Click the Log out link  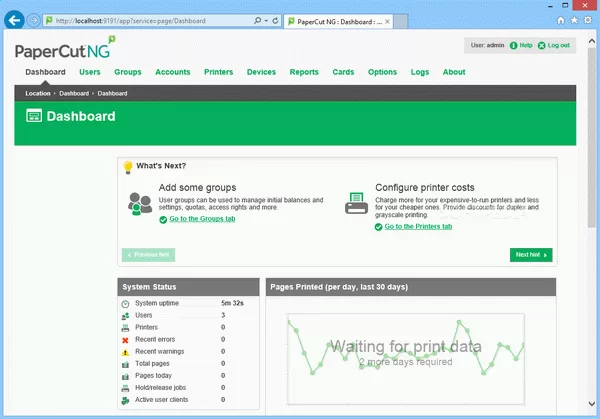[x=554, y=45]
